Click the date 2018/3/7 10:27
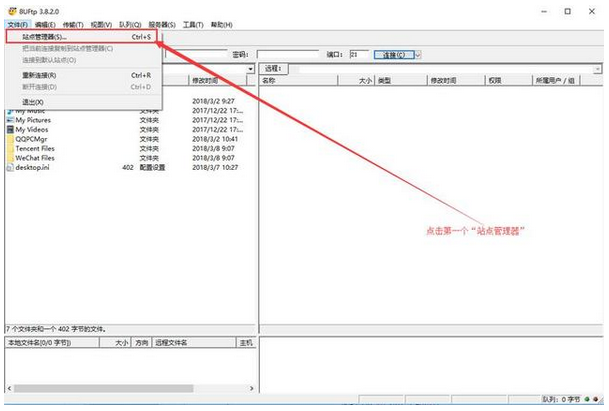Screen dimensions: 609x411 pyautogui.click(x=215, y=167)
